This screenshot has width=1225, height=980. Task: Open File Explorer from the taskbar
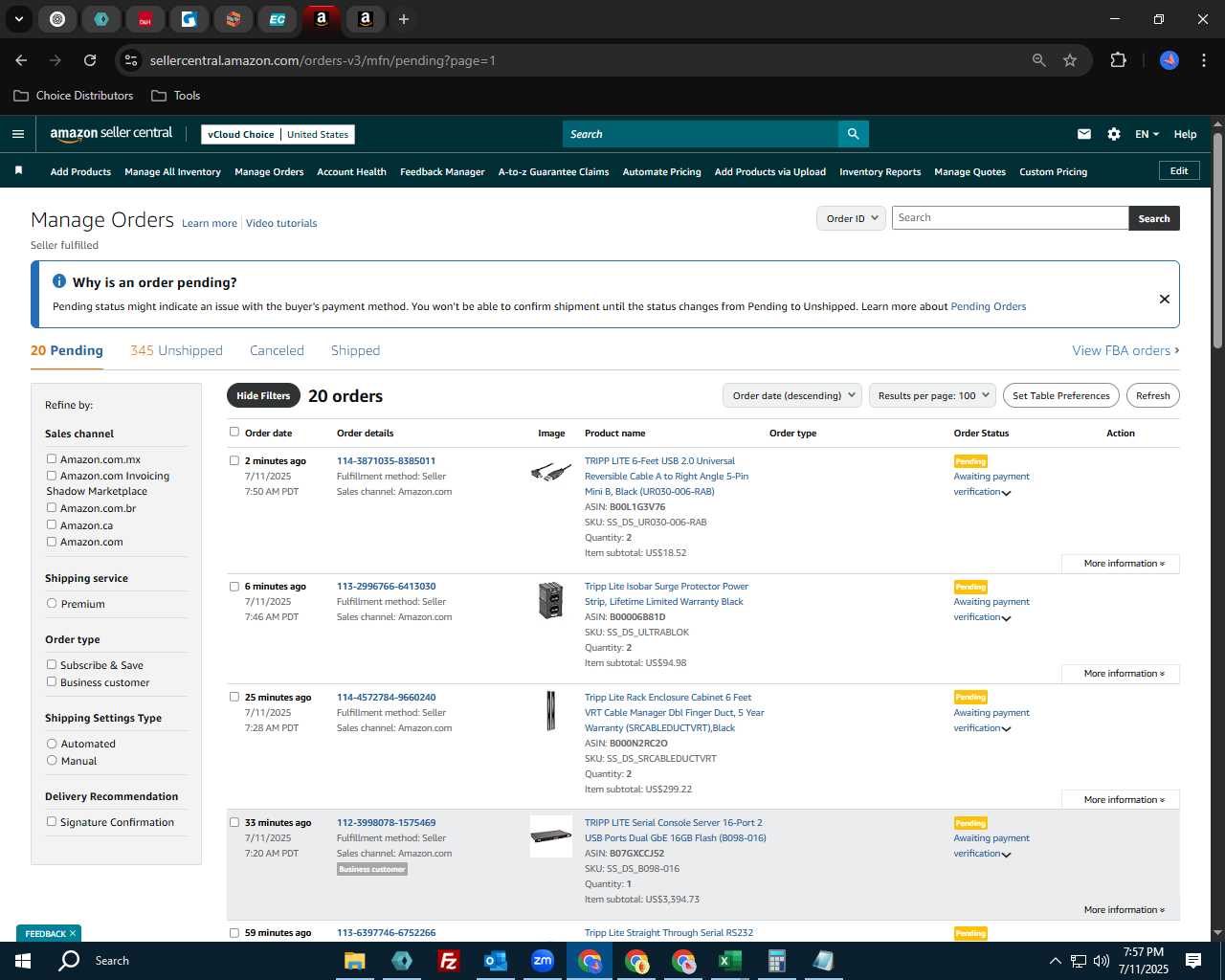pyautogui.click(x=355, y=961)
